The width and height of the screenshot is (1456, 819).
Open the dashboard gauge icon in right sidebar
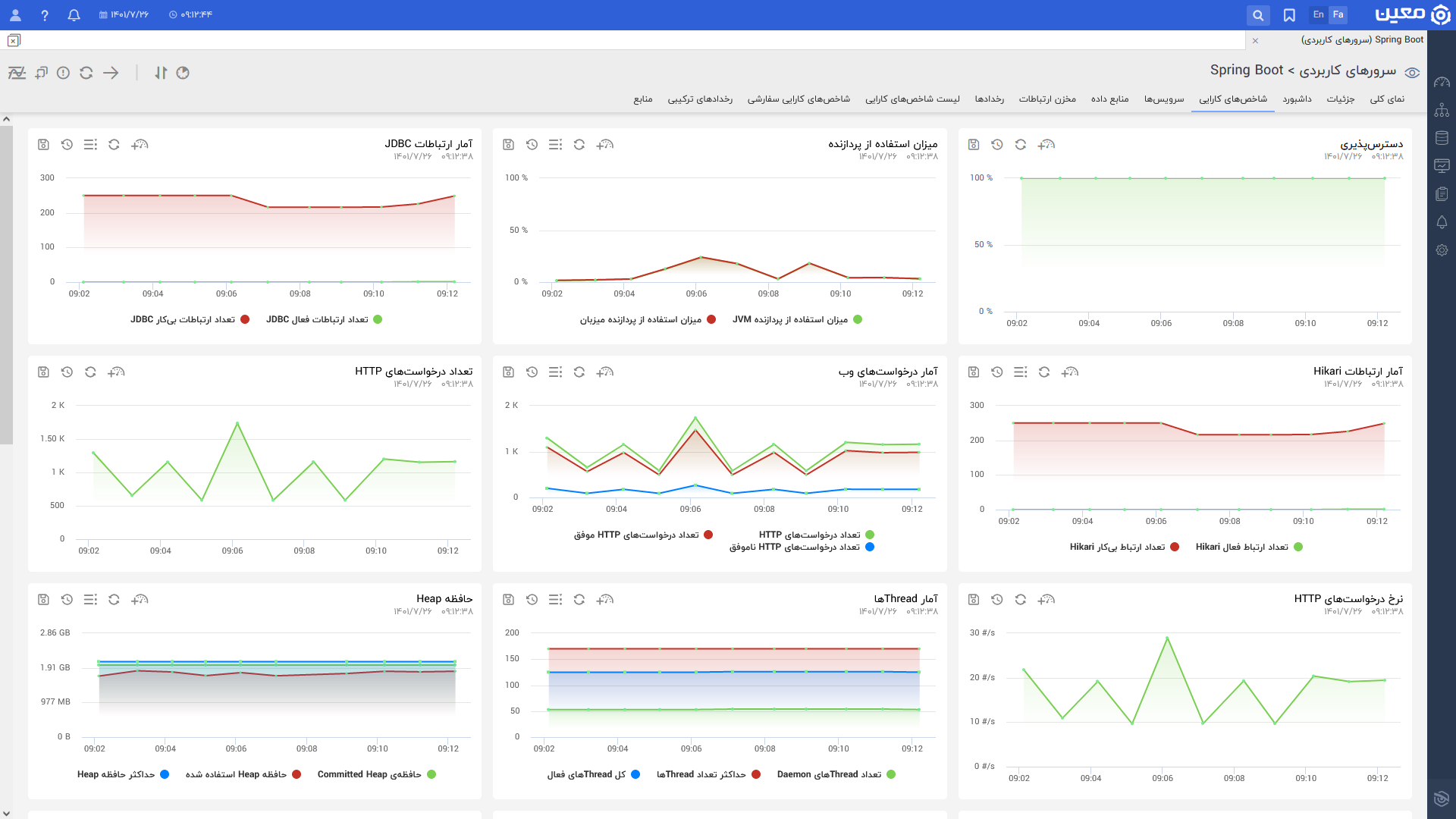click(x=1442, y=83)
